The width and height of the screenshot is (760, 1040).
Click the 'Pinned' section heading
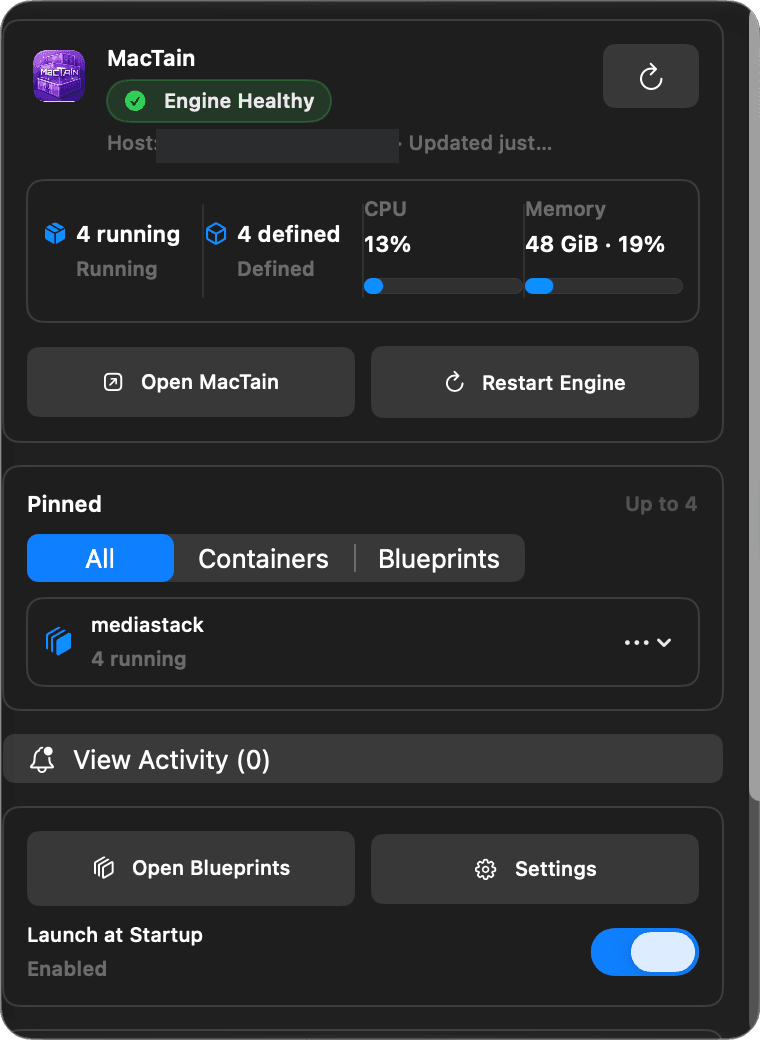click(64, 504)
